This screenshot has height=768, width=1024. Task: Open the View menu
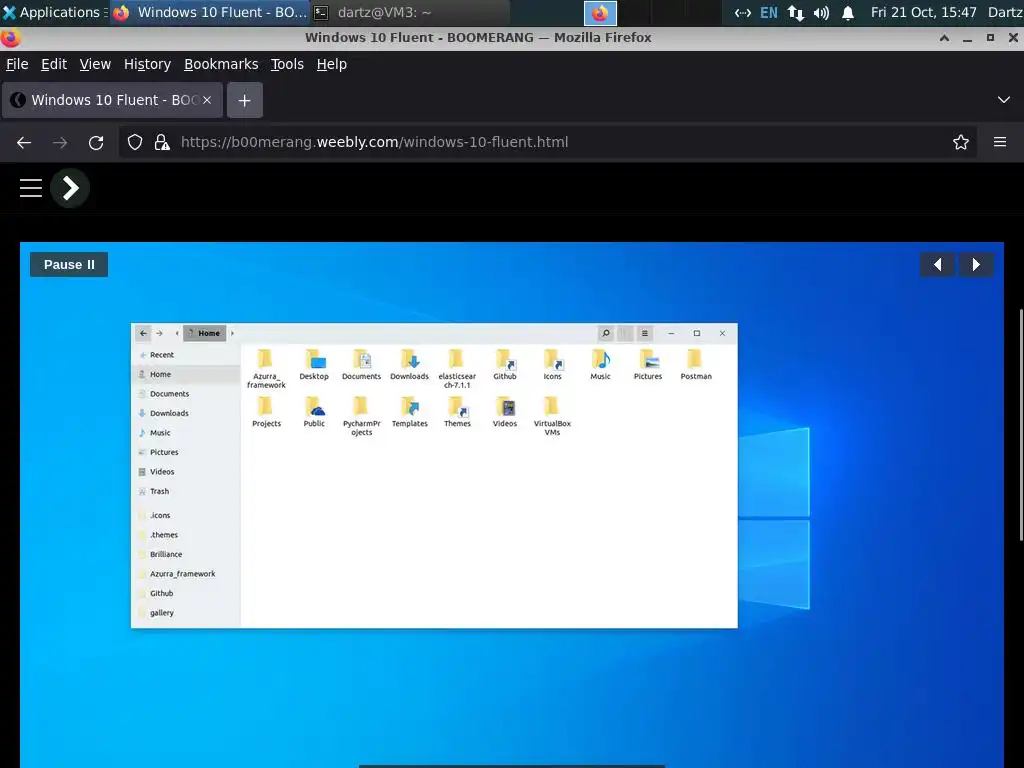coord(95,64)
